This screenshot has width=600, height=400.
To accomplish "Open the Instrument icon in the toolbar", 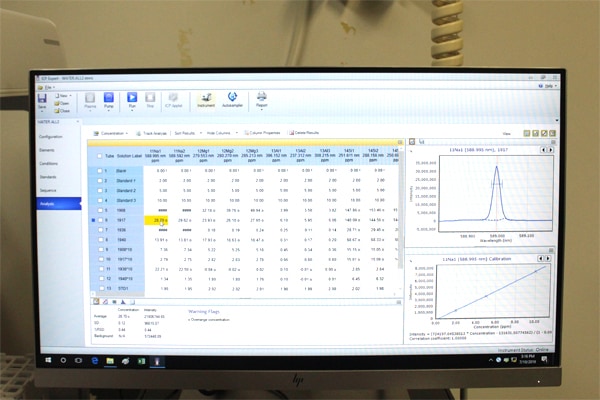I will (206, 98).
